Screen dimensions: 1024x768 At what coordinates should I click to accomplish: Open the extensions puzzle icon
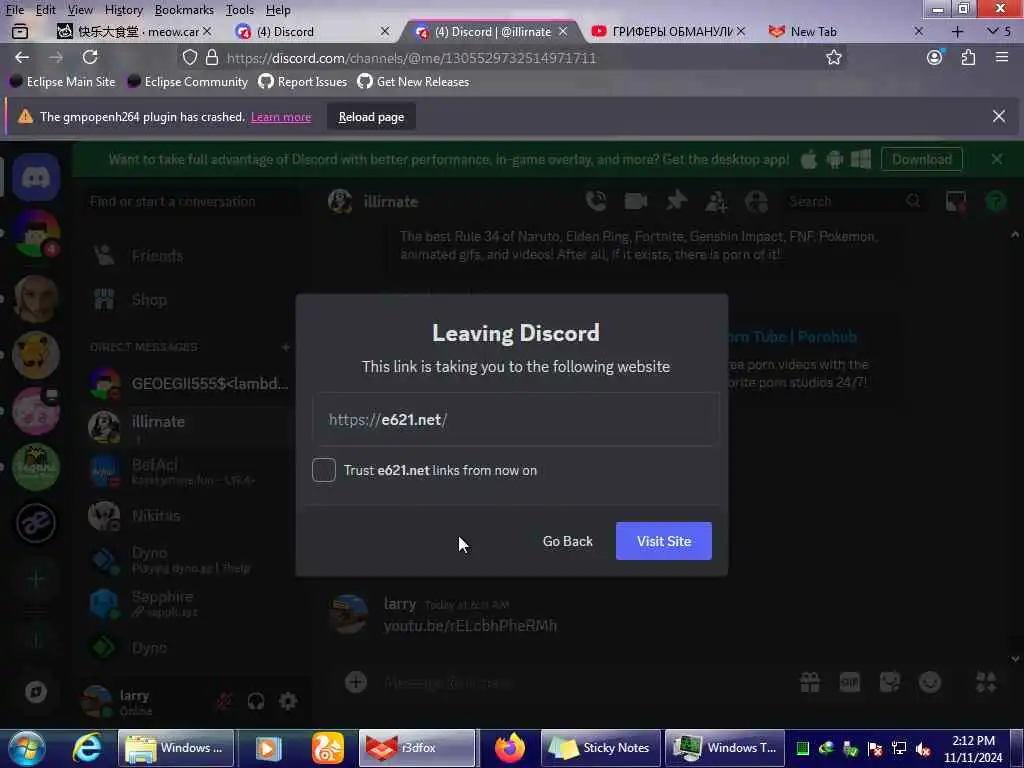968,57
